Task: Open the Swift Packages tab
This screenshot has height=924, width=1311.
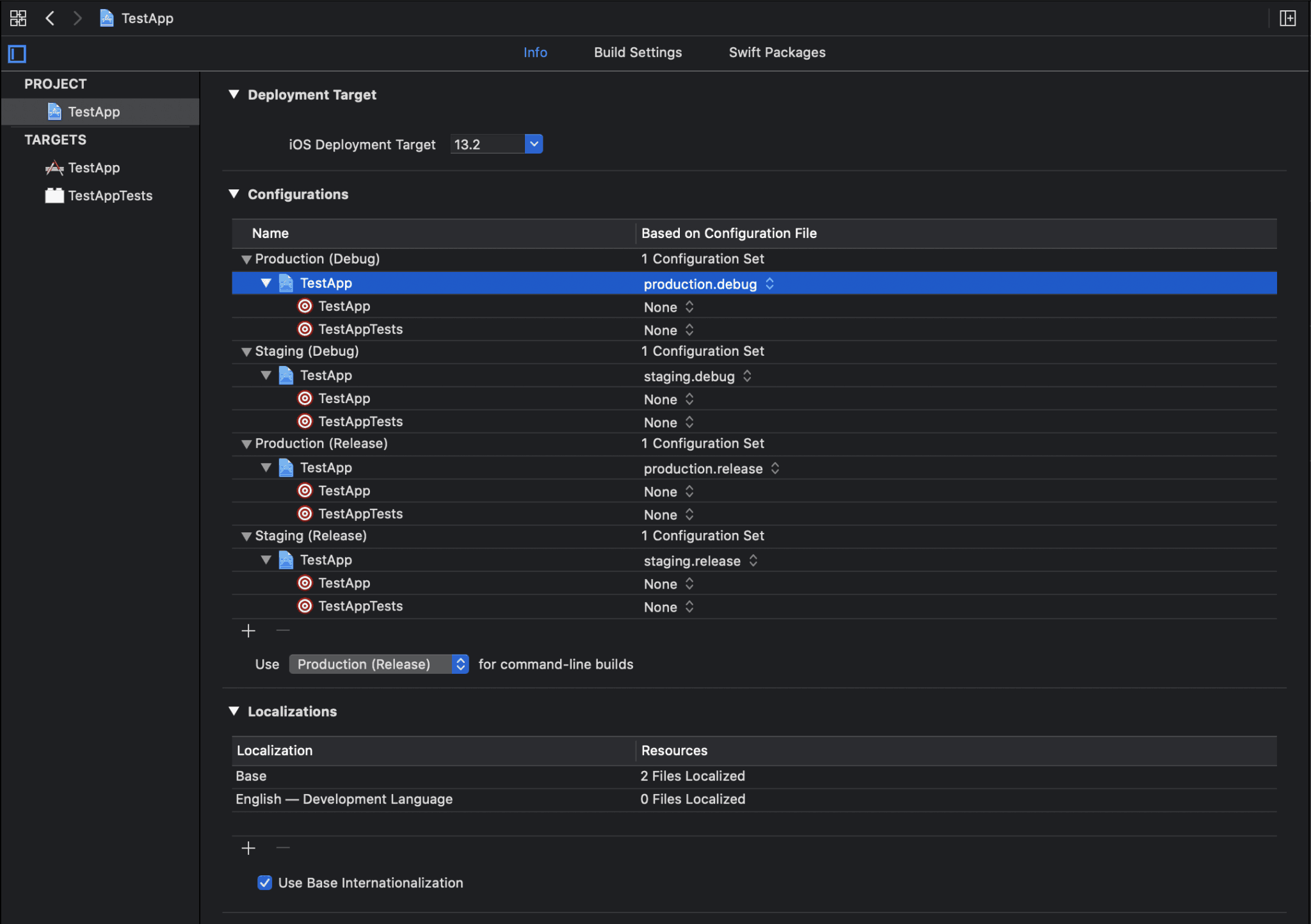Action: pos(776,52)
